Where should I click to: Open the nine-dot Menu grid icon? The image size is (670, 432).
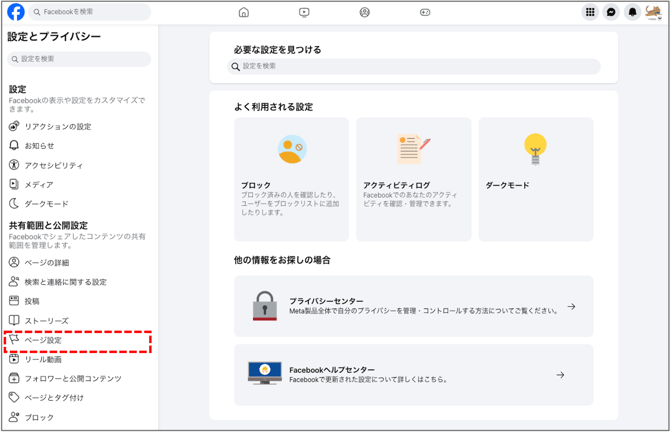pos(590,12)
